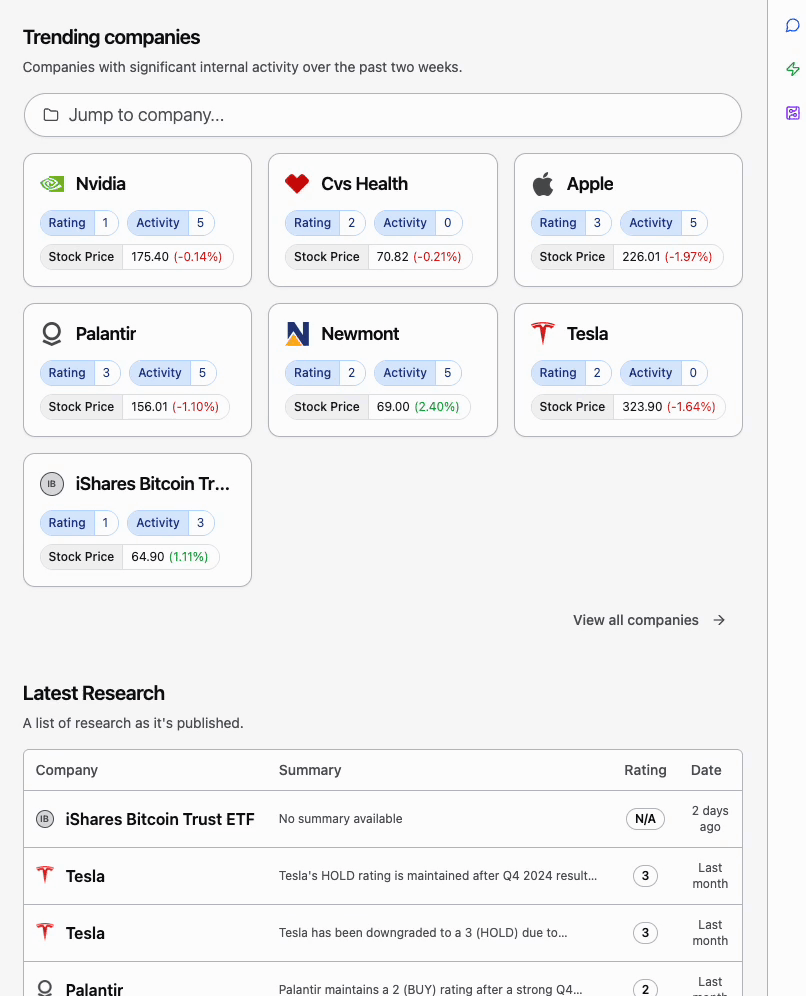Click the folder icon in search box

51,115
